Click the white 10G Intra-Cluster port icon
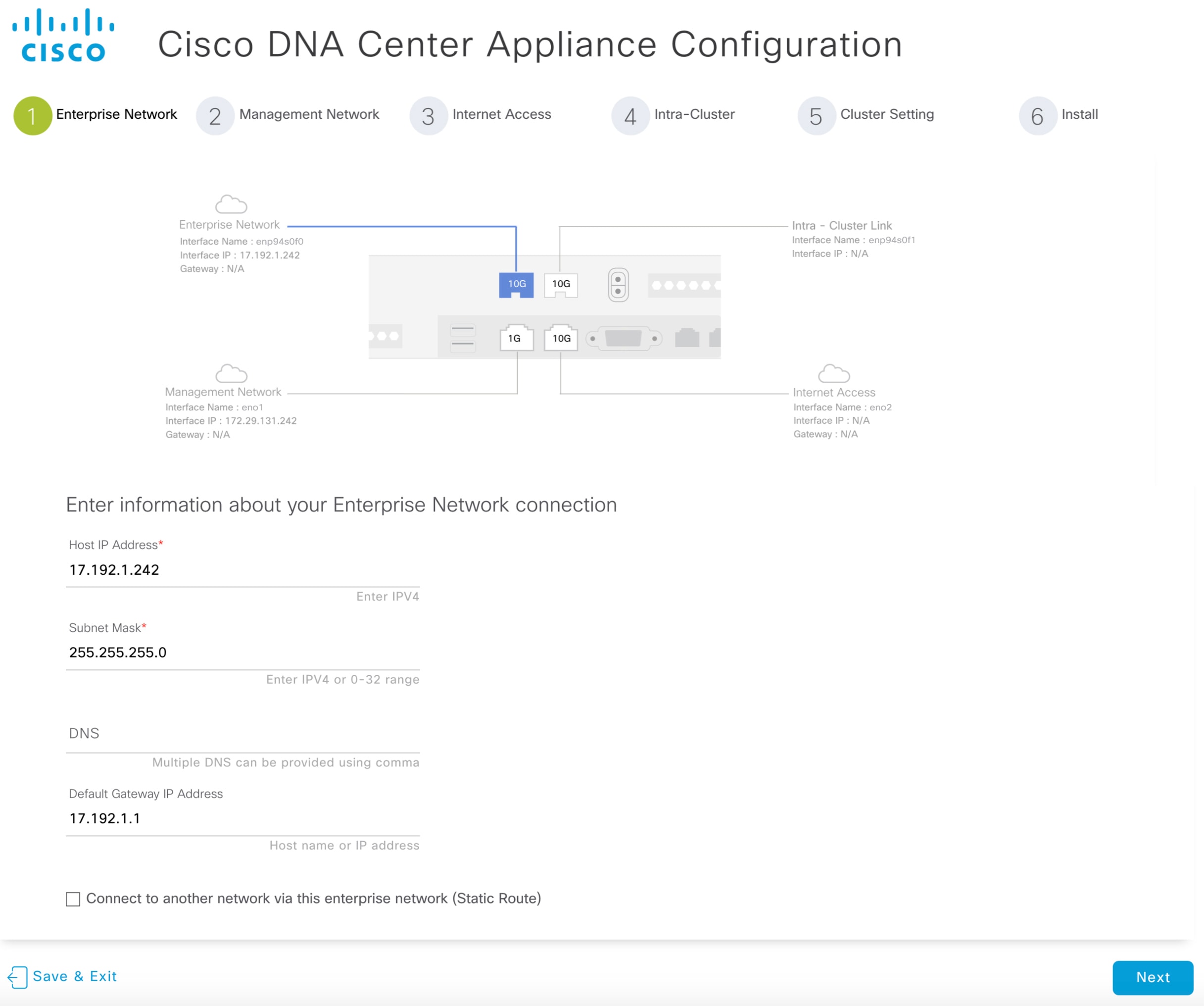The width and height of the screenshot is (1204, 1006). 561,285
